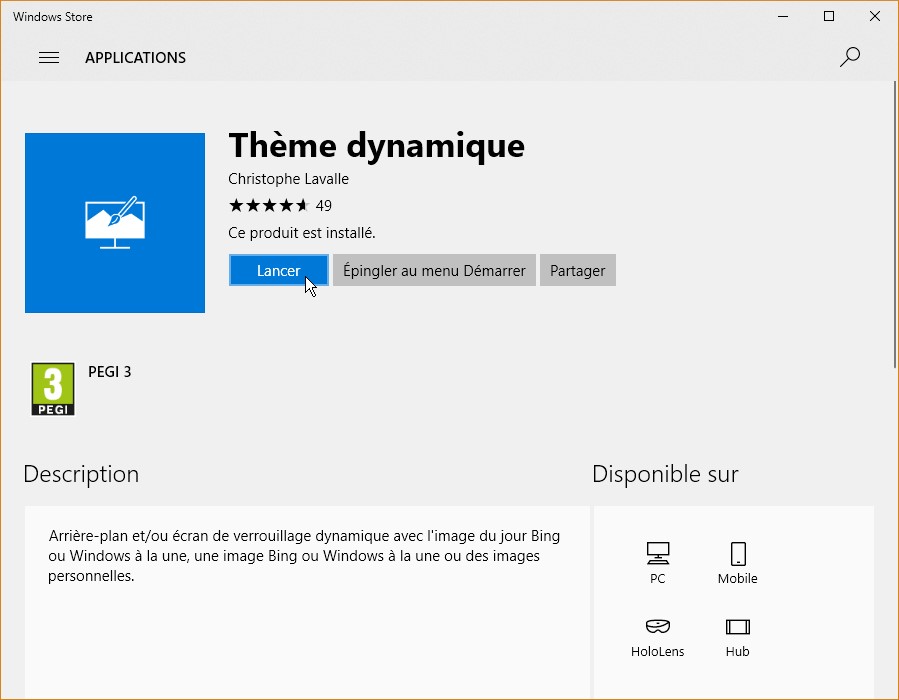Minimize the Windows Store window
Viewport: 899px width, 700px height.
tap(783, 16)
